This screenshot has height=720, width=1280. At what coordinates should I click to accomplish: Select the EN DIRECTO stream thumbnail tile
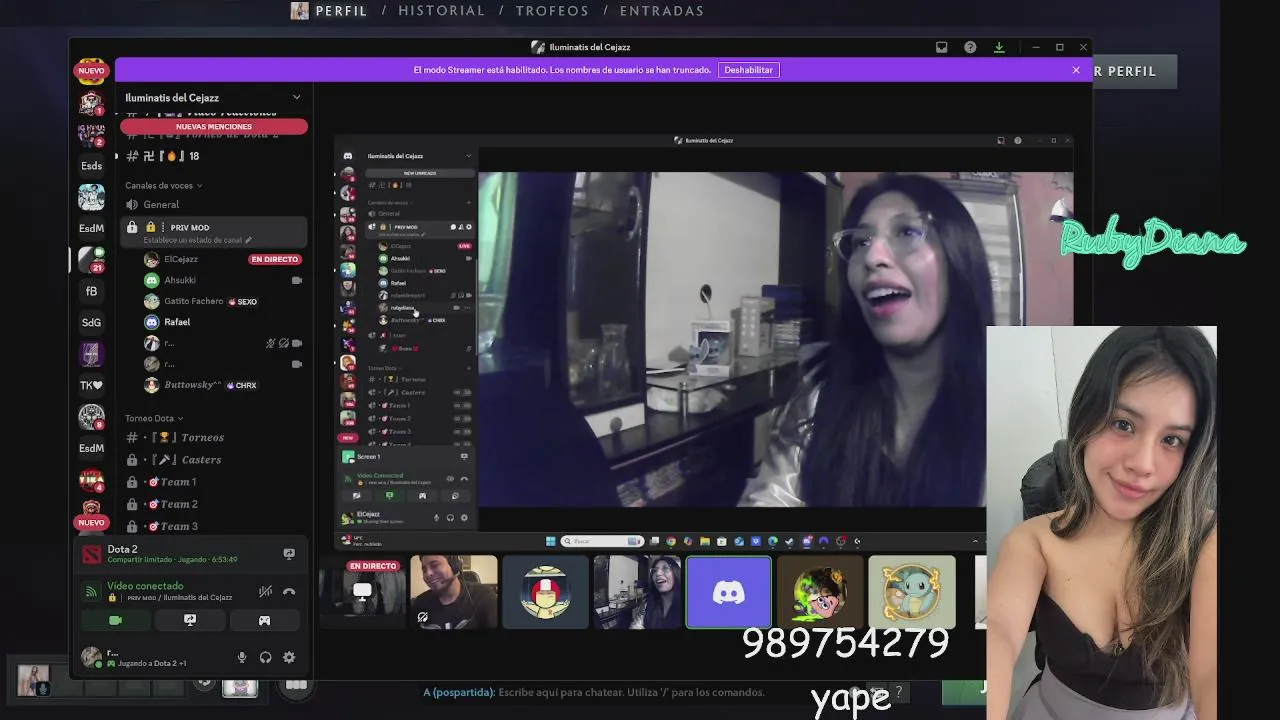click(x=362, y=592)
